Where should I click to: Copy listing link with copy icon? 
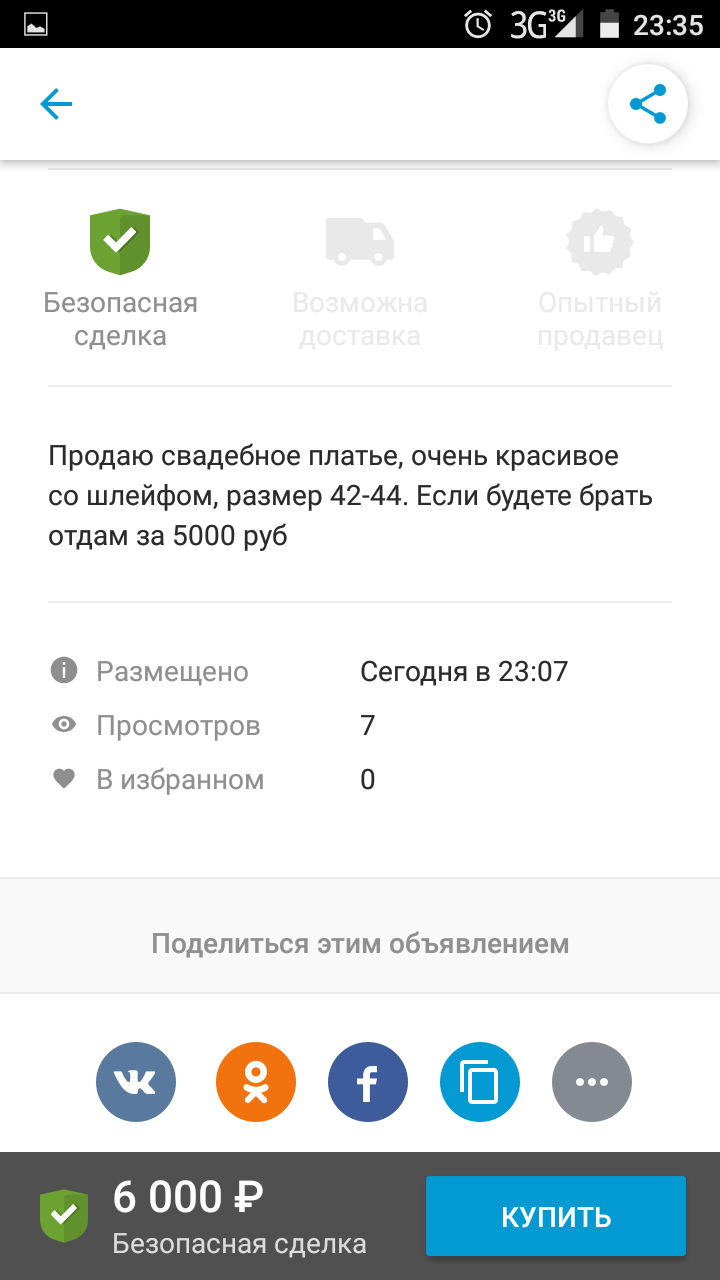click(x=480, y=1082)
